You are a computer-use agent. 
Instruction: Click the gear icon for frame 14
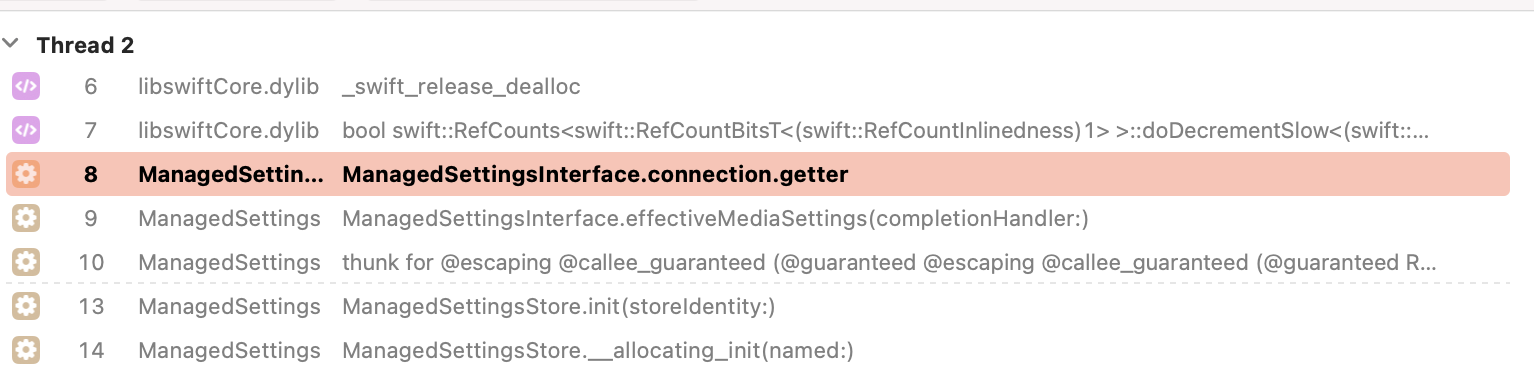pyautogui.click(x=26, y=351)
